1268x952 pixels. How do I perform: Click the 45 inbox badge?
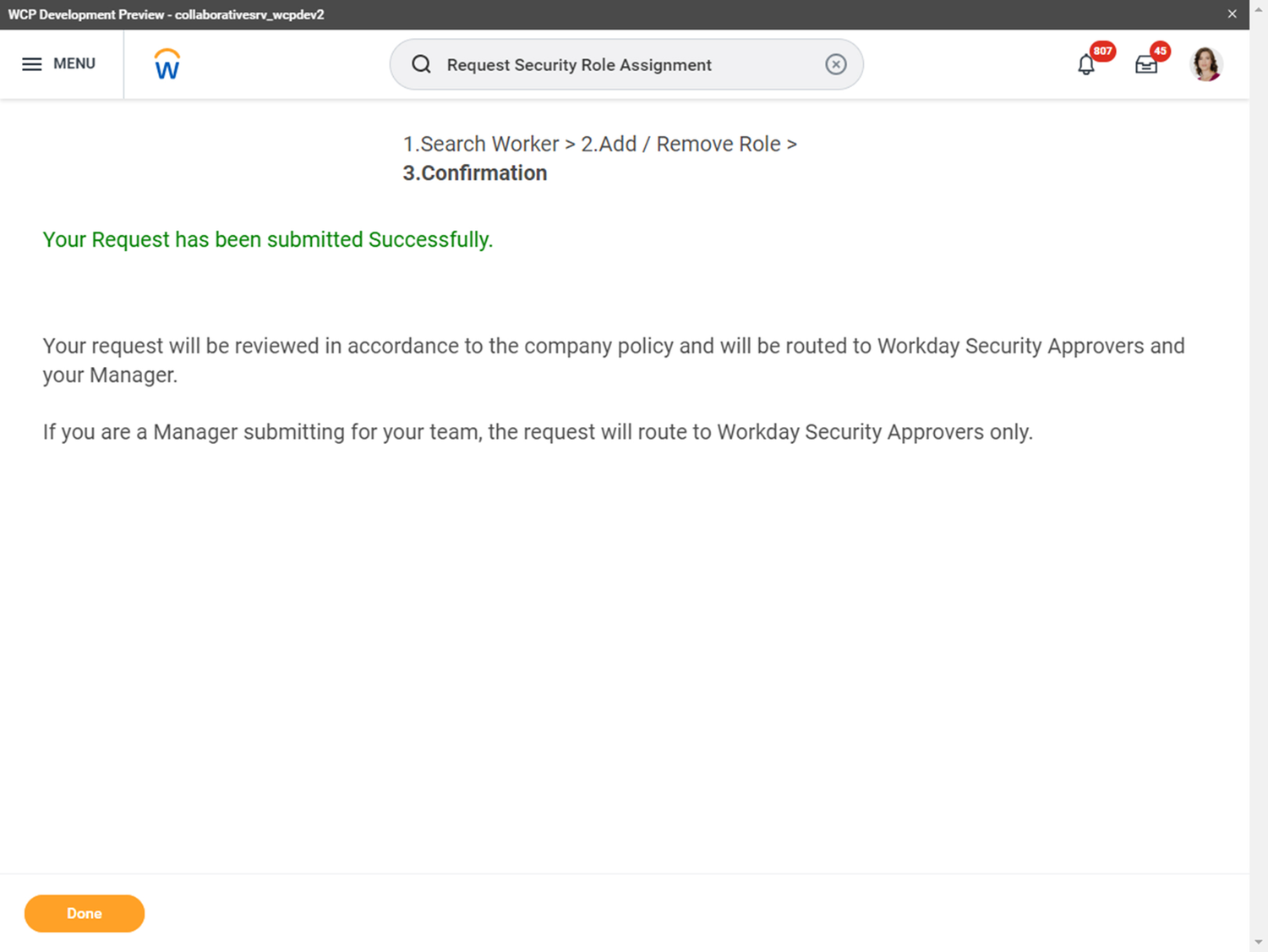(1160, 52)
